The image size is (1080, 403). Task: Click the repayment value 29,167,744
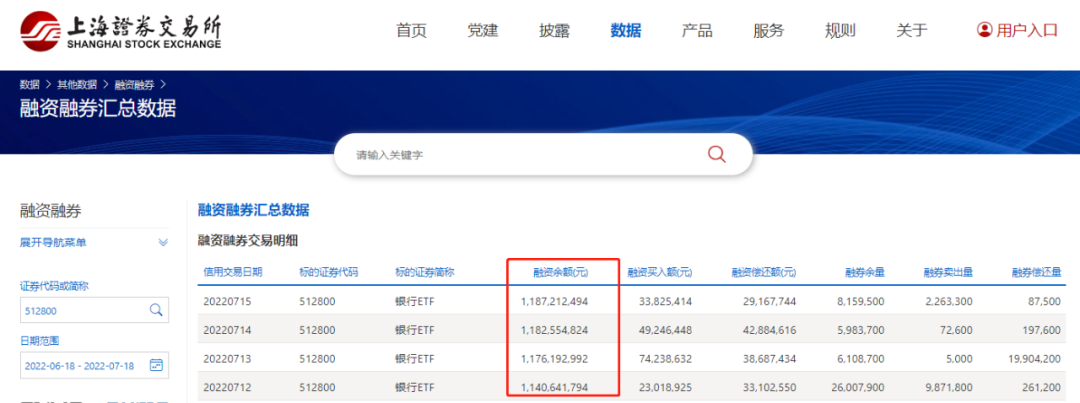[770, 301]
